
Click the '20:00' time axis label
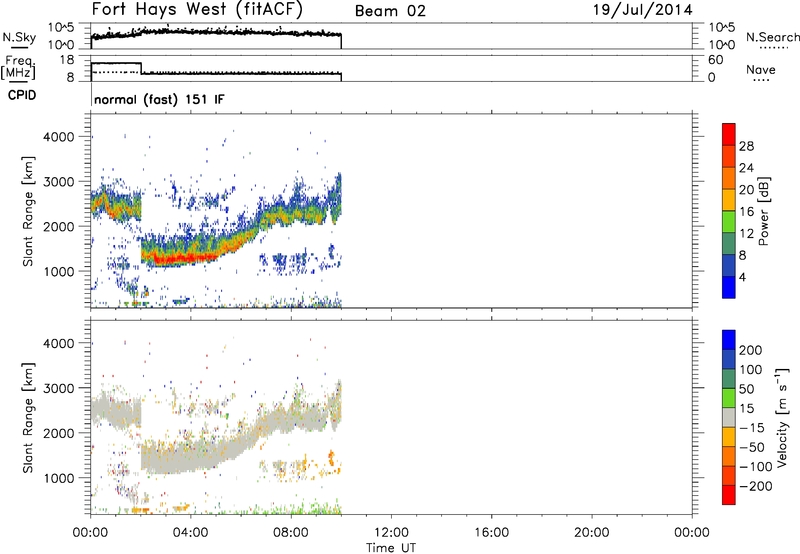coord(592,533)
